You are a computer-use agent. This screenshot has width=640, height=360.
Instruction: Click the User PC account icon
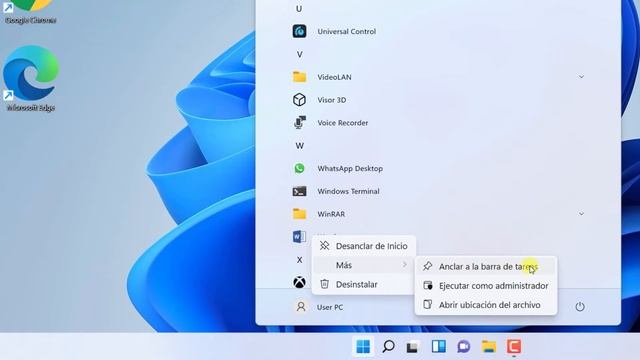pyautogui.click(x=301, y=307)
